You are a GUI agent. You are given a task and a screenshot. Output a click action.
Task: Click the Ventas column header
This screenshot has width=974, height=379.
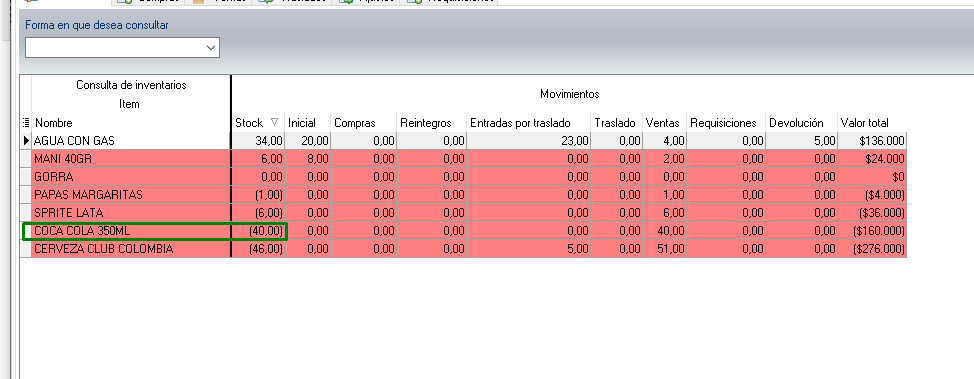coord(664,123)
